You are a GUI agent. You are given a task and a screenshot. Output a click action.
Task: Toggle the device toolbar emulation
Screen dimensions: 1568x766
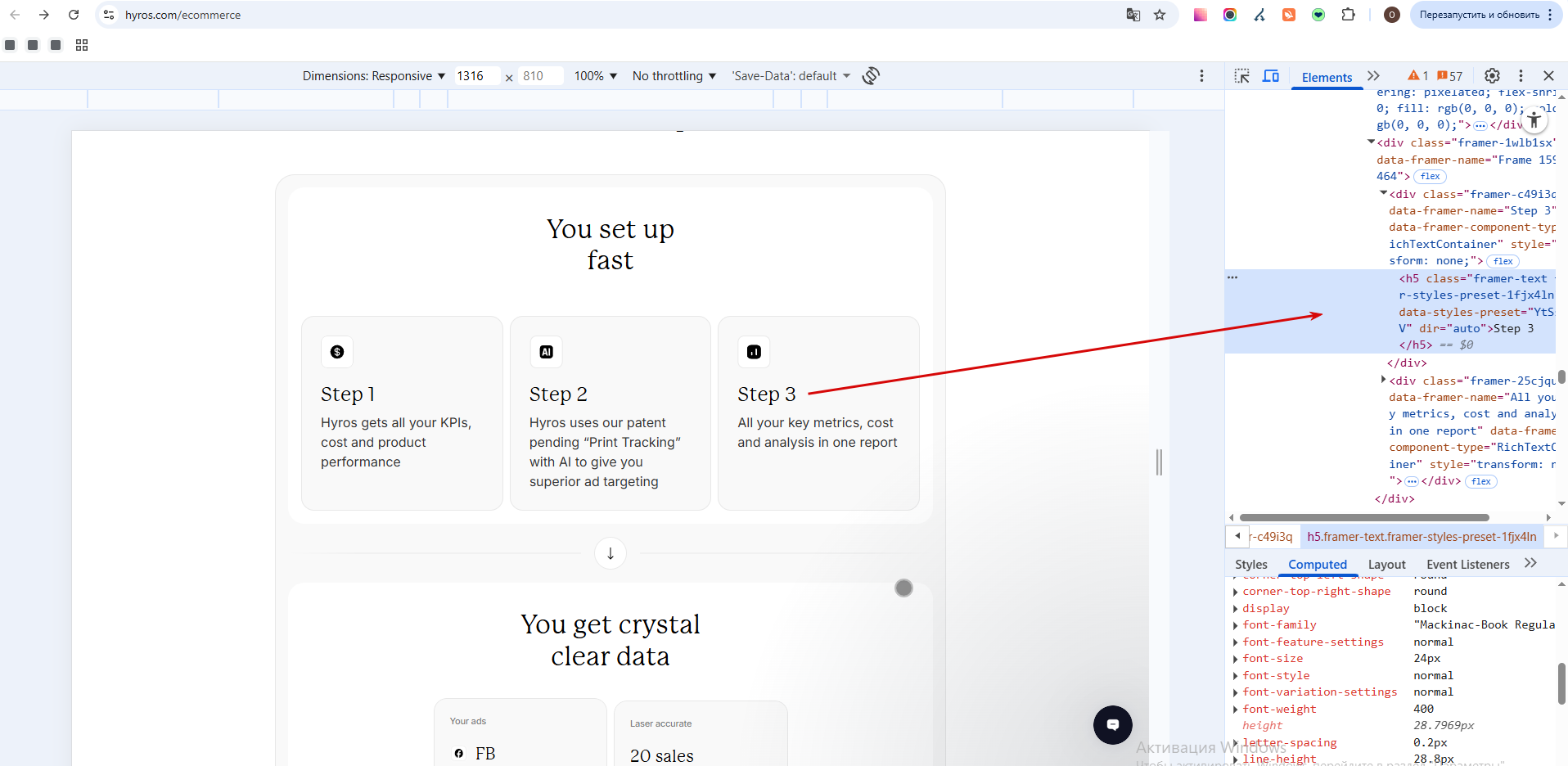(1271, 76)
